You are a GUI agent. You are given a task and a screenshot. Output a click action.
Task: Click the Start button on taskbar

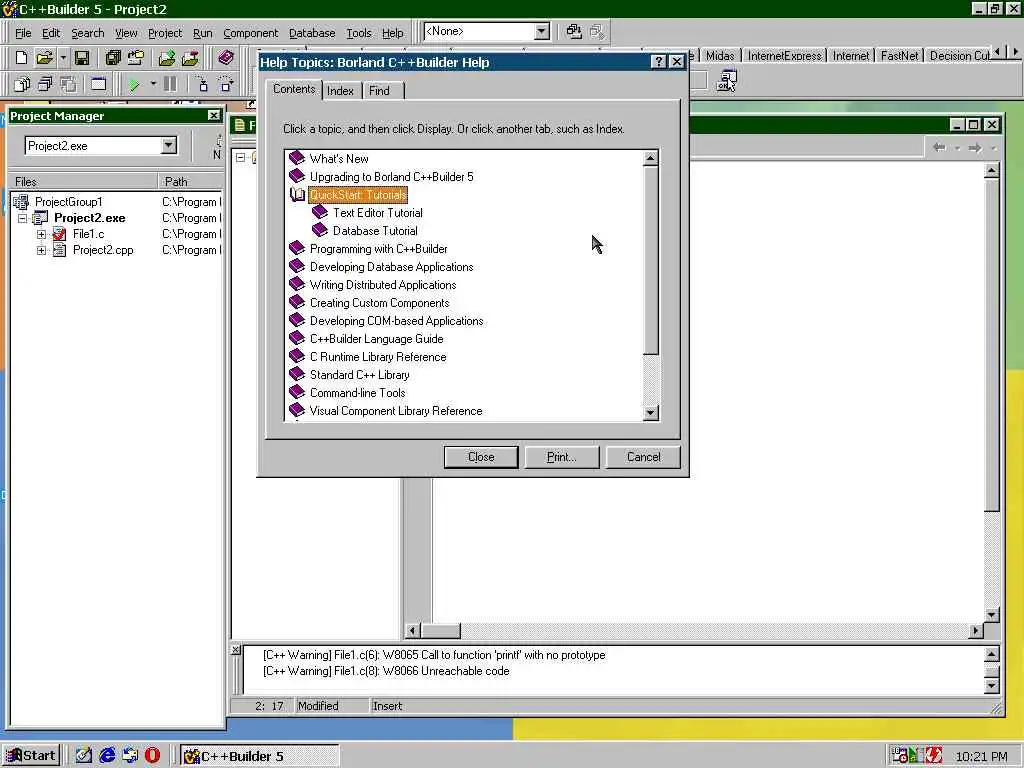31,756
